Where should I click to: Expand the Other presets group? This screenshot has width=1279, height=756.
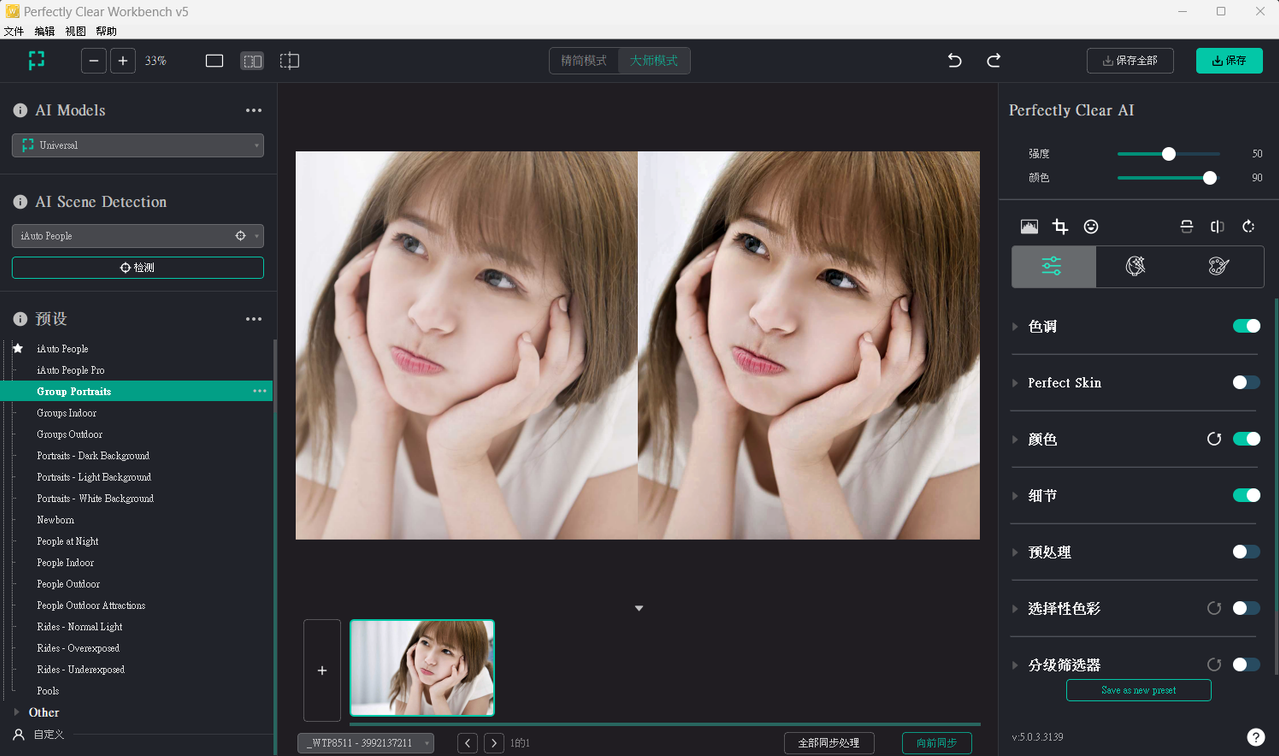pyautogui.click(x=16, y=712)
